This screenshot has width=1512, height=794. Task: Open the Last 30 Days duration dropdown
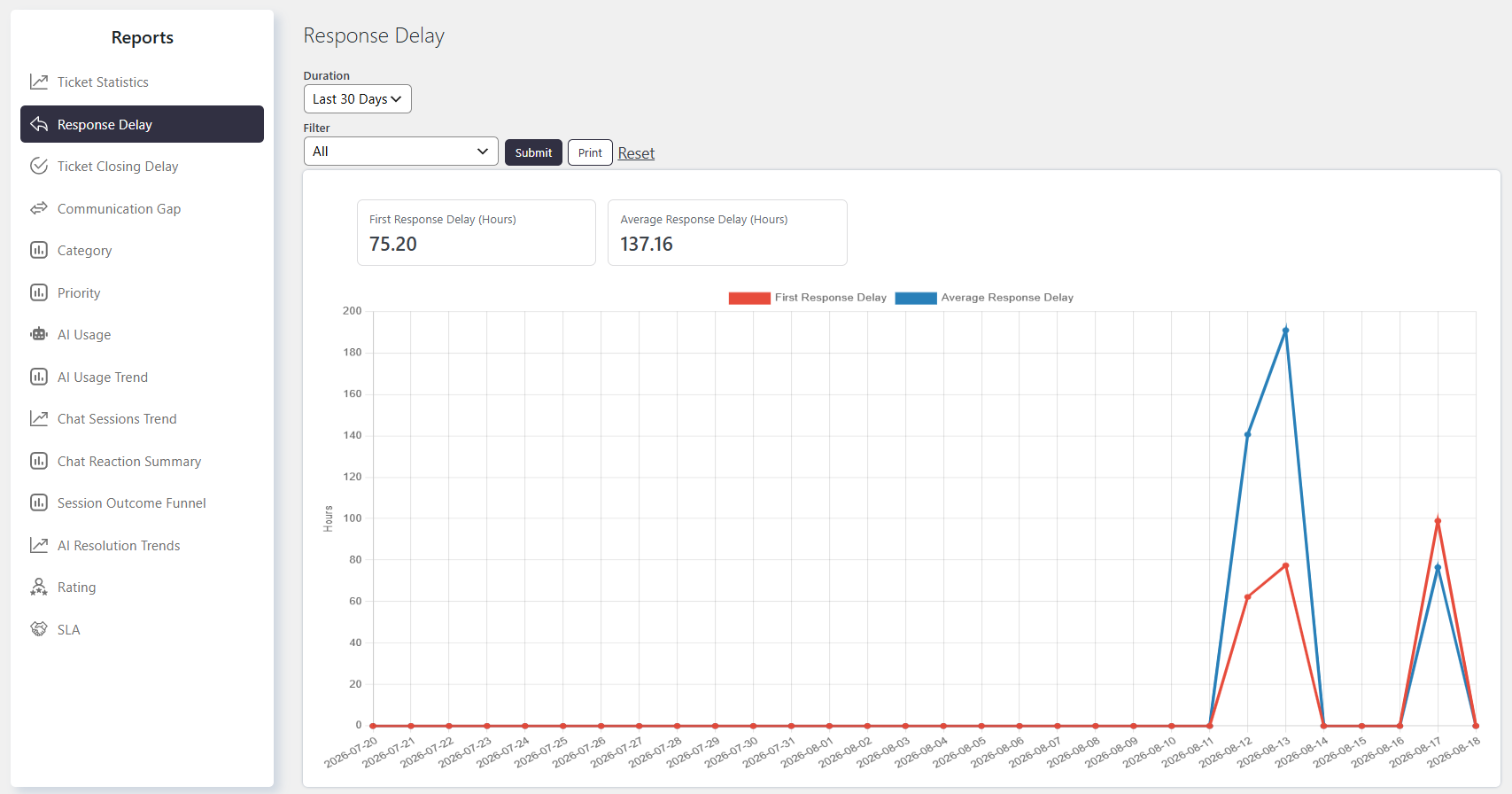358,99
